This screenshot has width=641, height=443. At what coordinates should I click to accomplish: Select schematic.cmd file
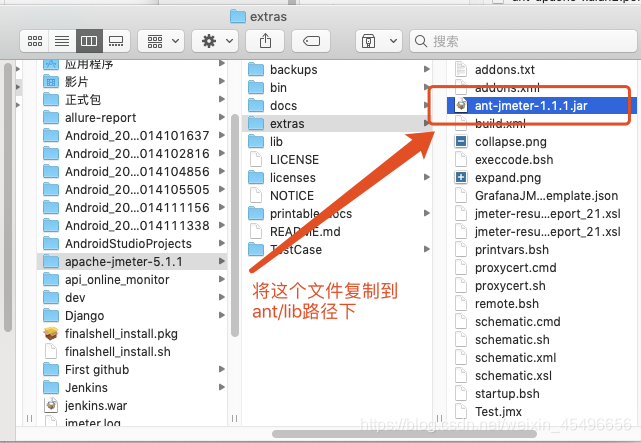tap(542, 321)
